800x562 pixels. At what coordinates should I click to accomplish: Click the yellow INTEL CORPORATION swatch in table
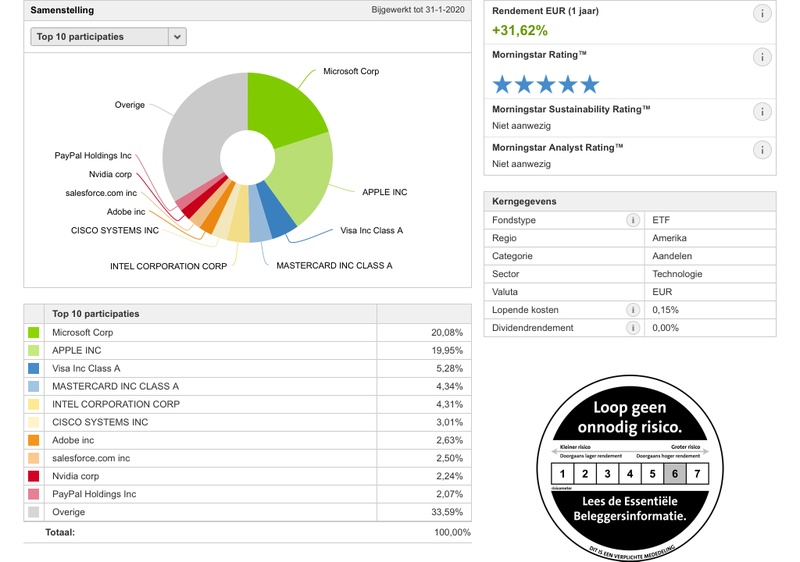click(x=34, y=404)
